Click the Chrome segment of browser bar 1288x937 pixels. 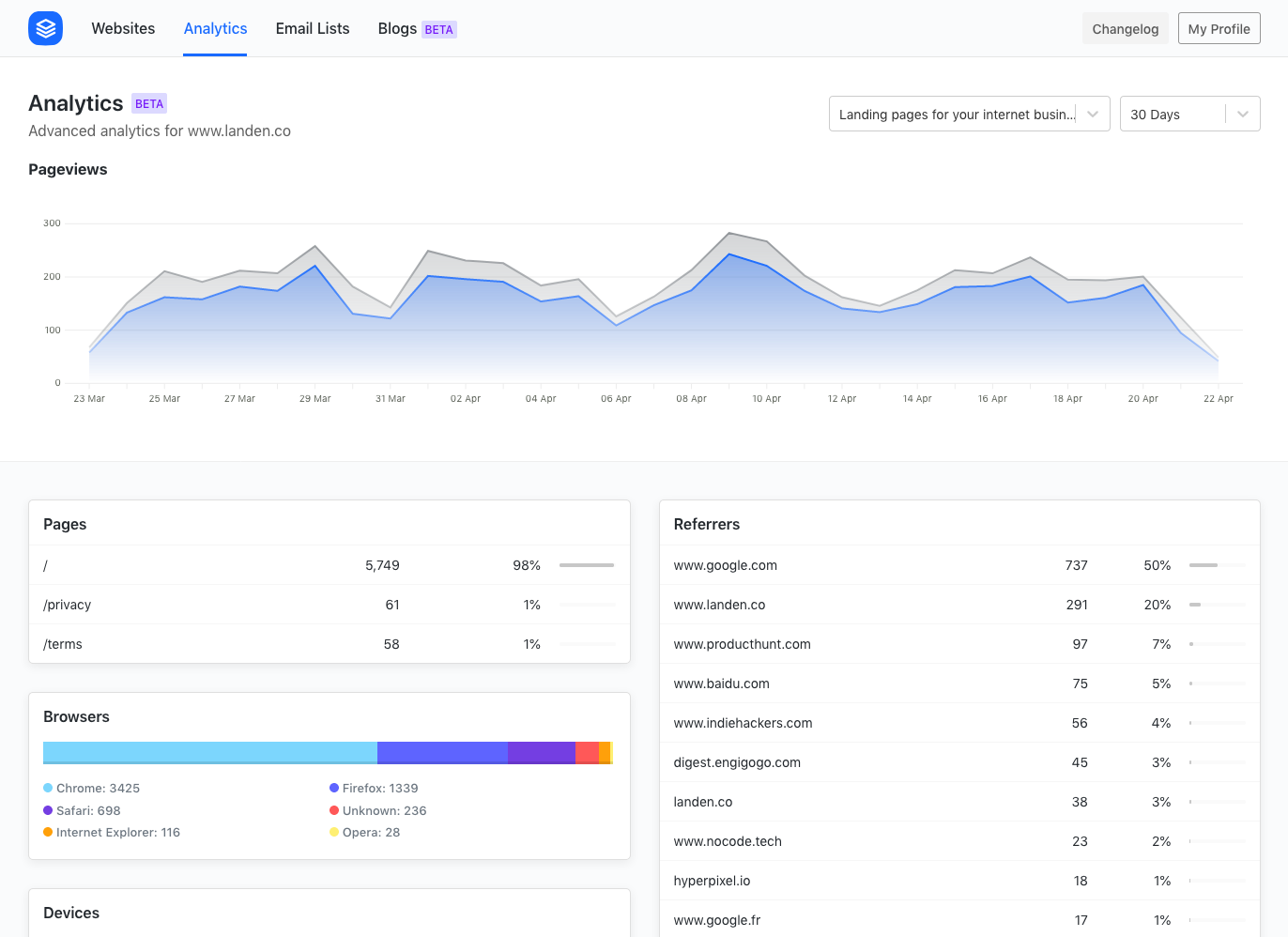point(209,752)
